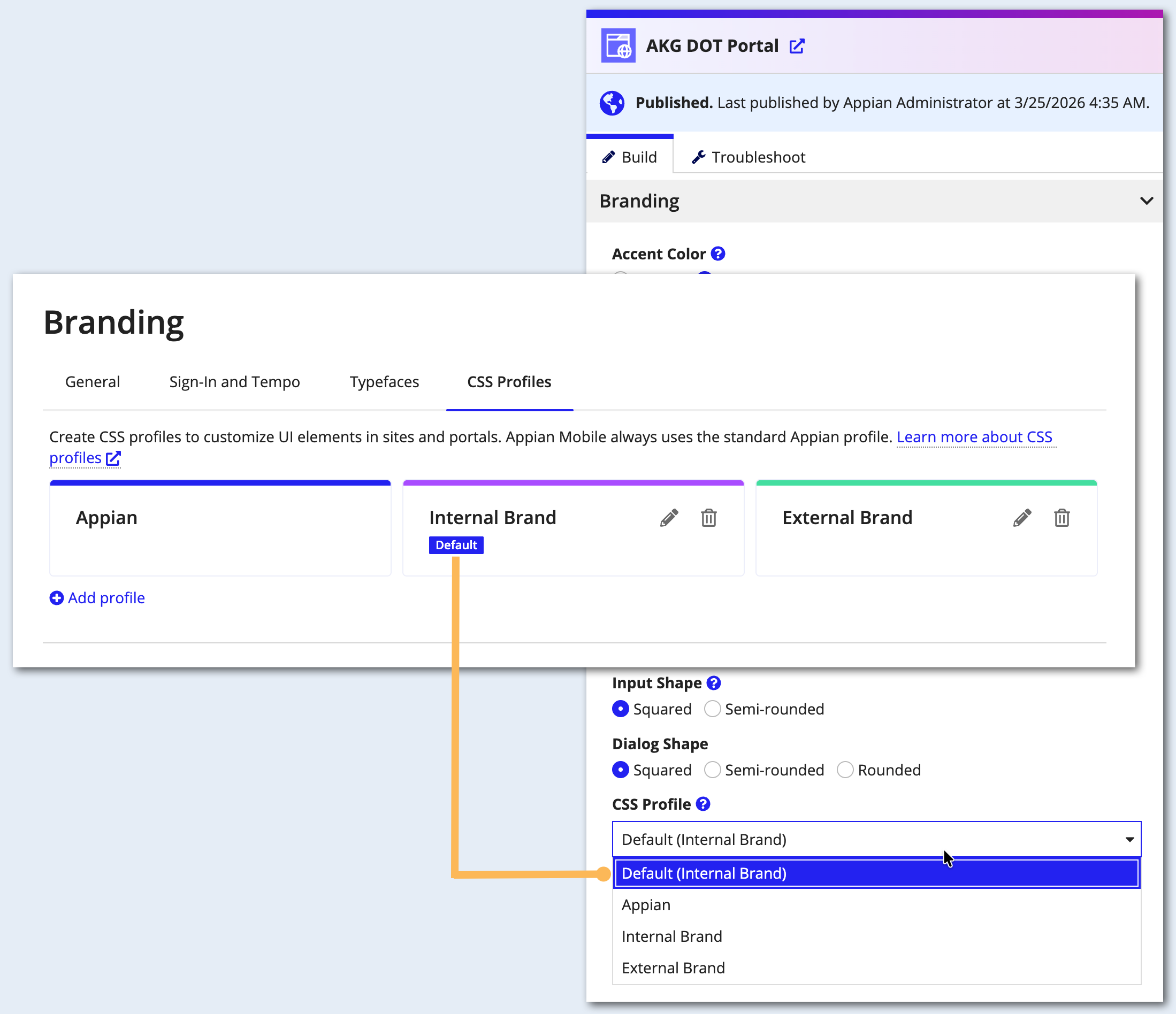Click the AKG DOT Portal title text
1176x1014 pixels.
click(712, 45)
